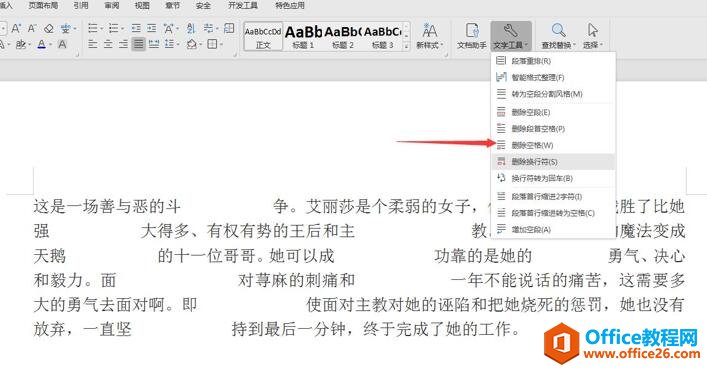Click the character shading A icon
This screenshot has width=707, height=371.
click(x=62, y=44)
